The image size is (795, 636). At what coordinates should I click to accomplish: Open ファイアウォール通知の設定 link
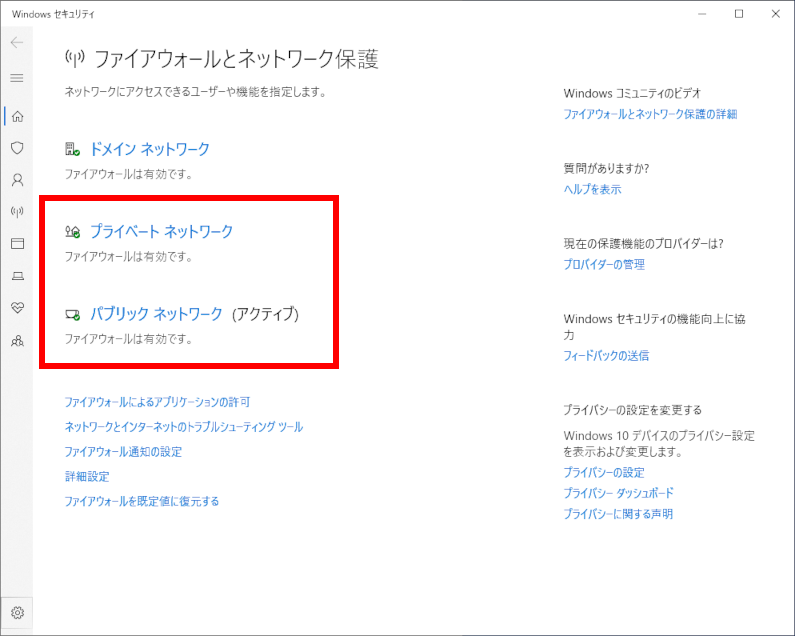(x=123, y=452)
